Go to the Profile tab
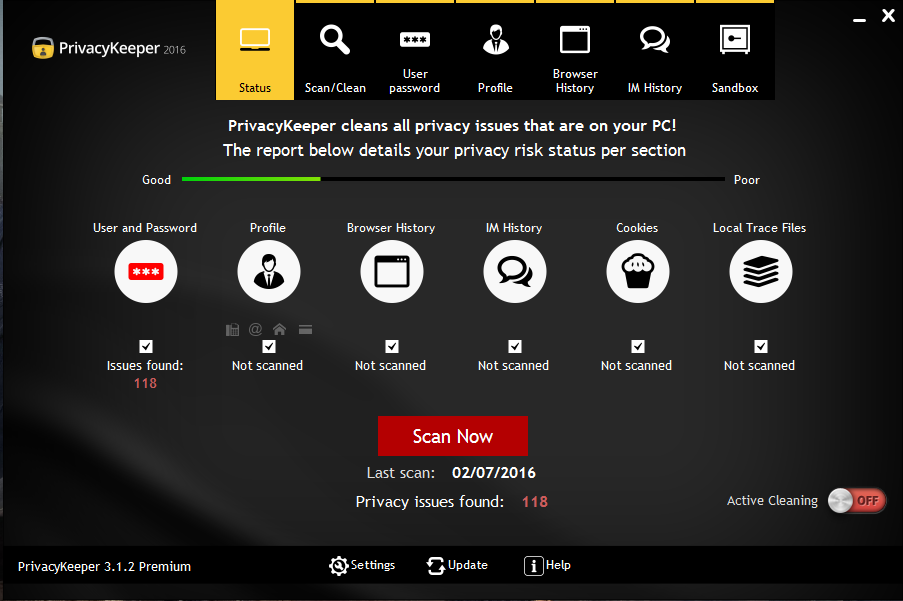The width and height of the screenshot is (903, 601). coord(495,51)
